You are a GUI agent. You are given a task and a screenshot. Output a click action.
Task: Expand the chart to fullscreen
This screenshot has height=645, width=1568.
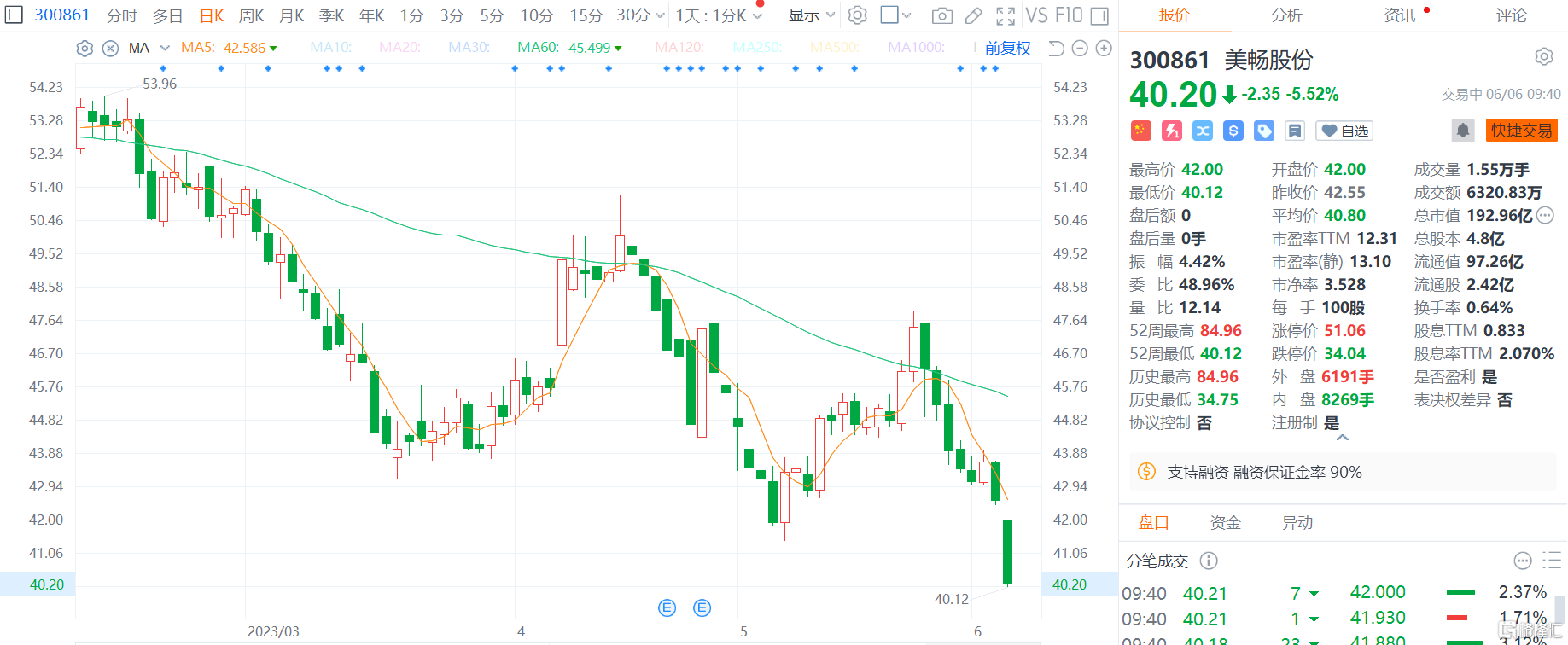click(x=1006, y=15)
